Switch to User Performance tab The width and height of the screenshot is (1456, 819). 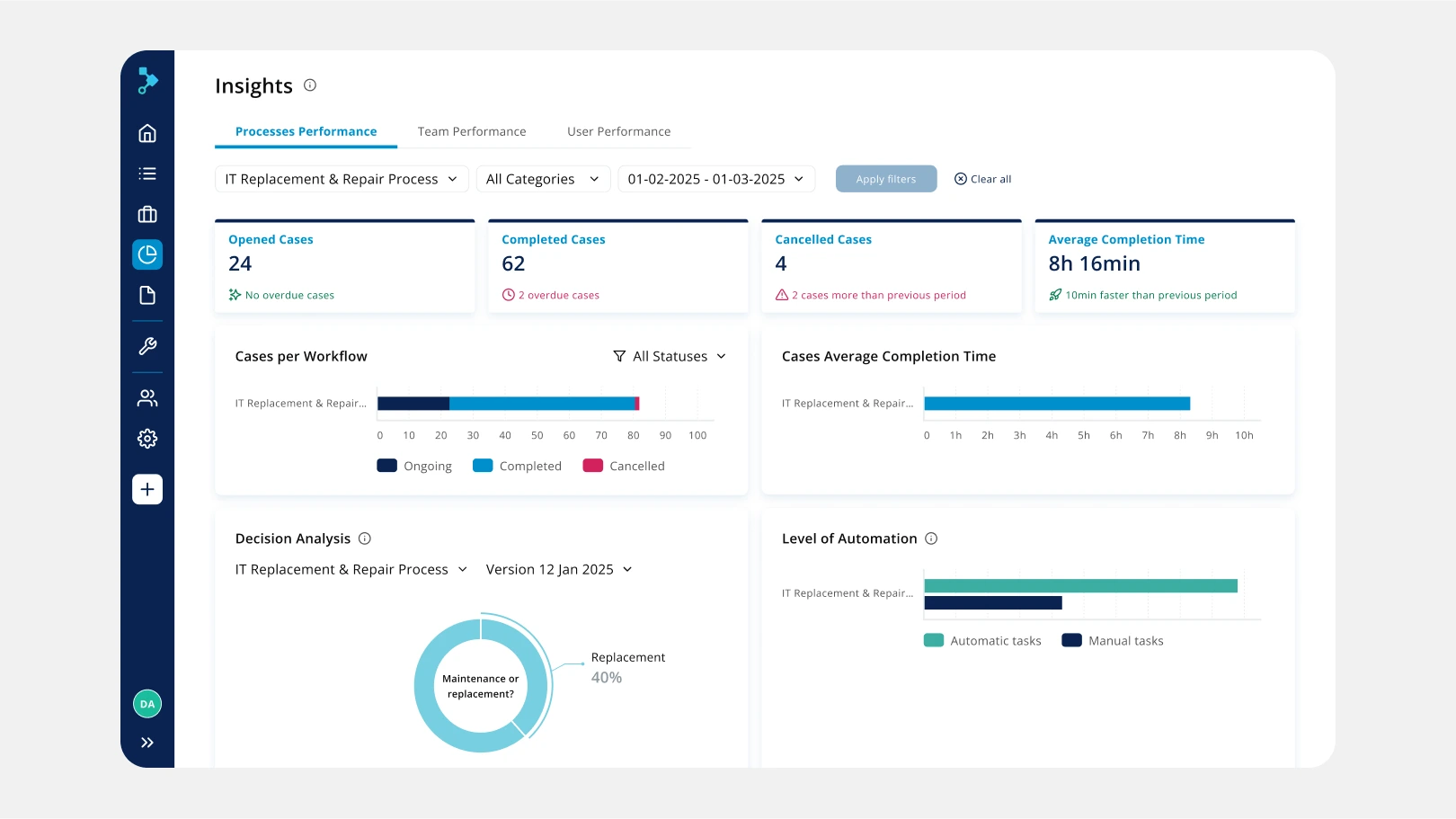[618, 131]
